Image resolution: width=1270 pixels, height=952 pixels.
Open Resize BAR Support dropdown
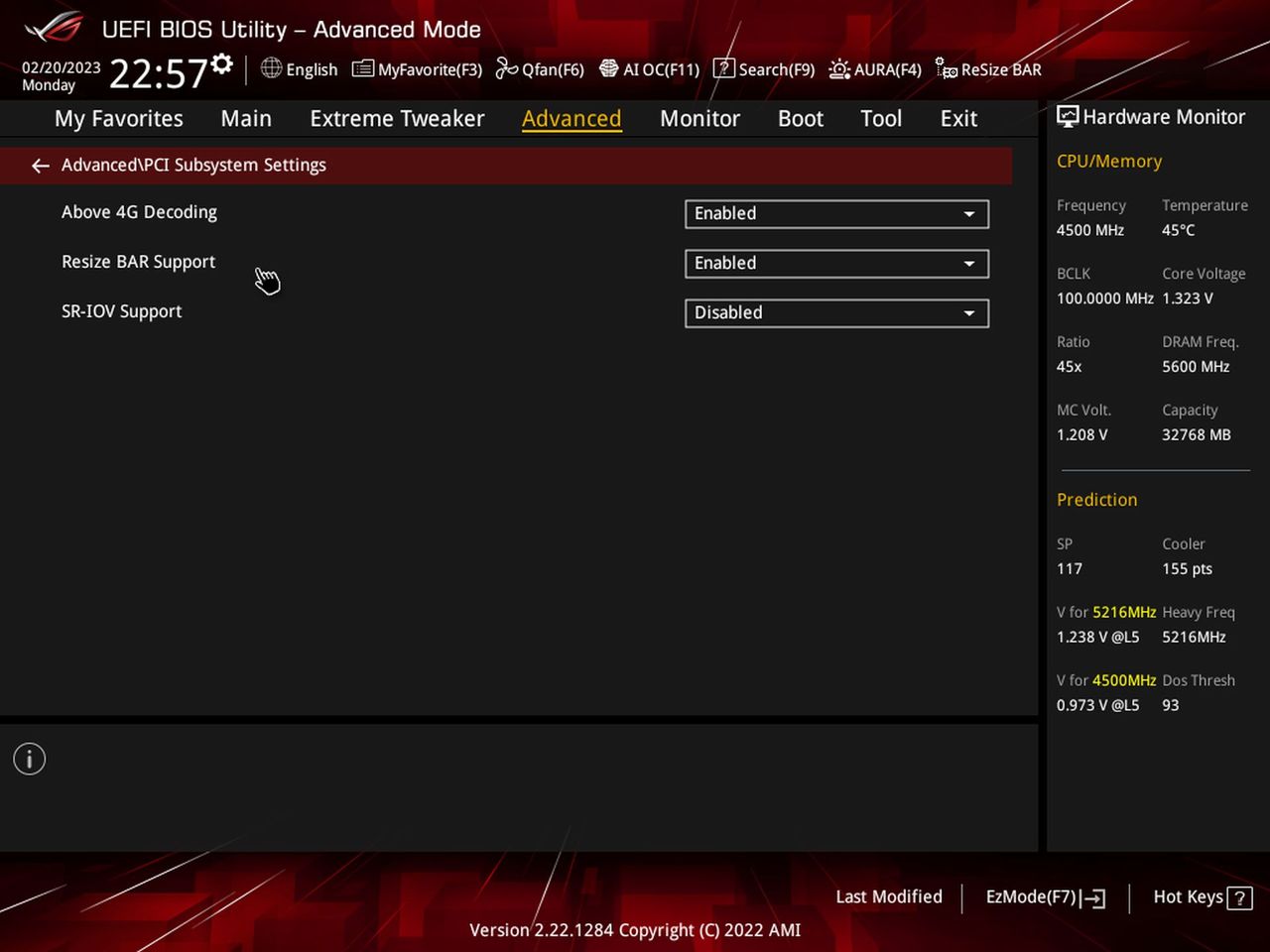point(836,264)
